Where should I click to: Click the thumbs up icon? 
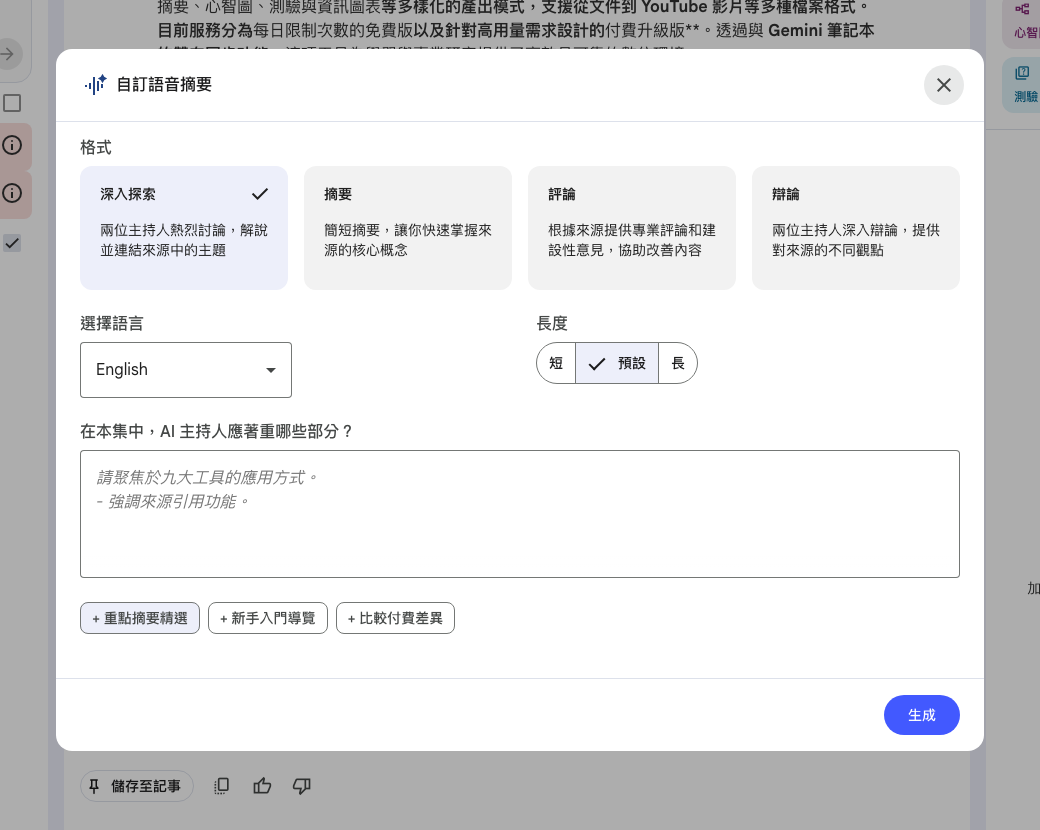(262, 786)
